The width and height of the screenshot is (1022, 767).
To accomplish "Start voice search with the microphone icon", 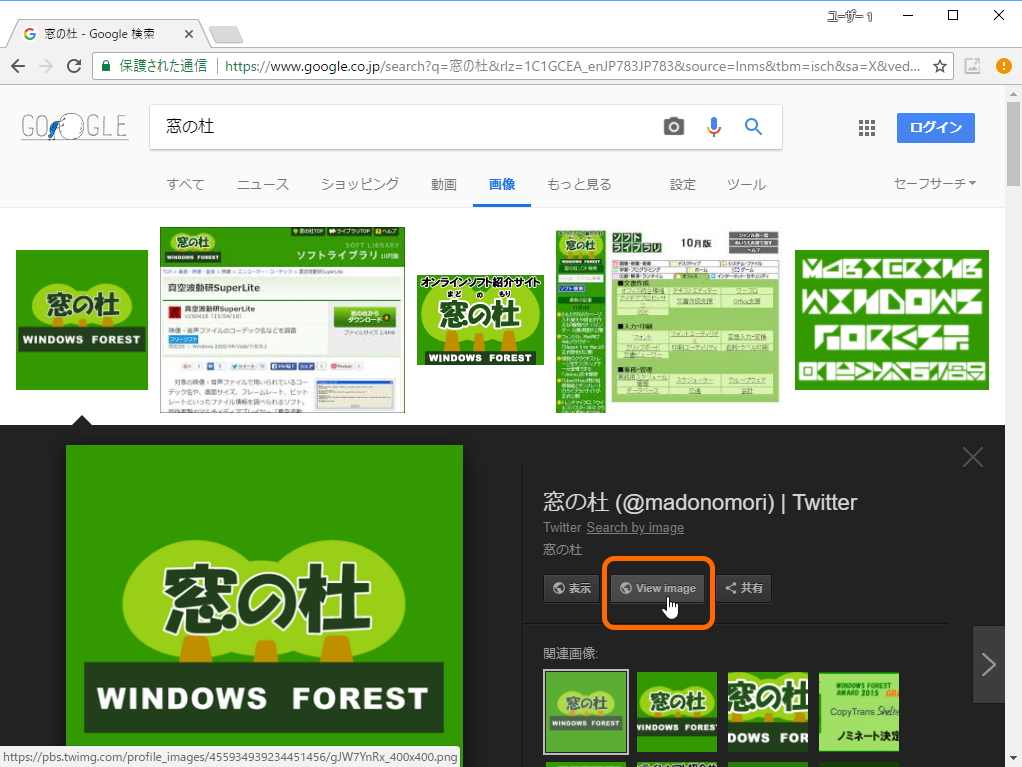I will [x=713, y=127].
